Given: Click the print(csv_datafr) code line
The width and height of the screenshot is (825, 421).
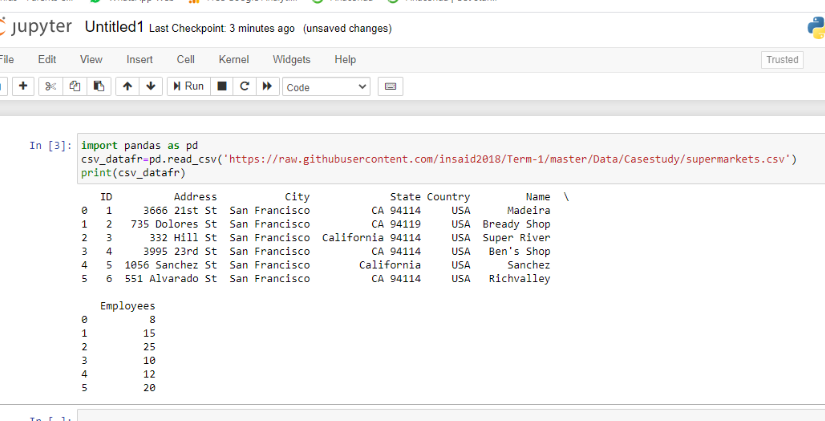Looking at the screenshot, I should pyautogui.click(x=134, y=173).
